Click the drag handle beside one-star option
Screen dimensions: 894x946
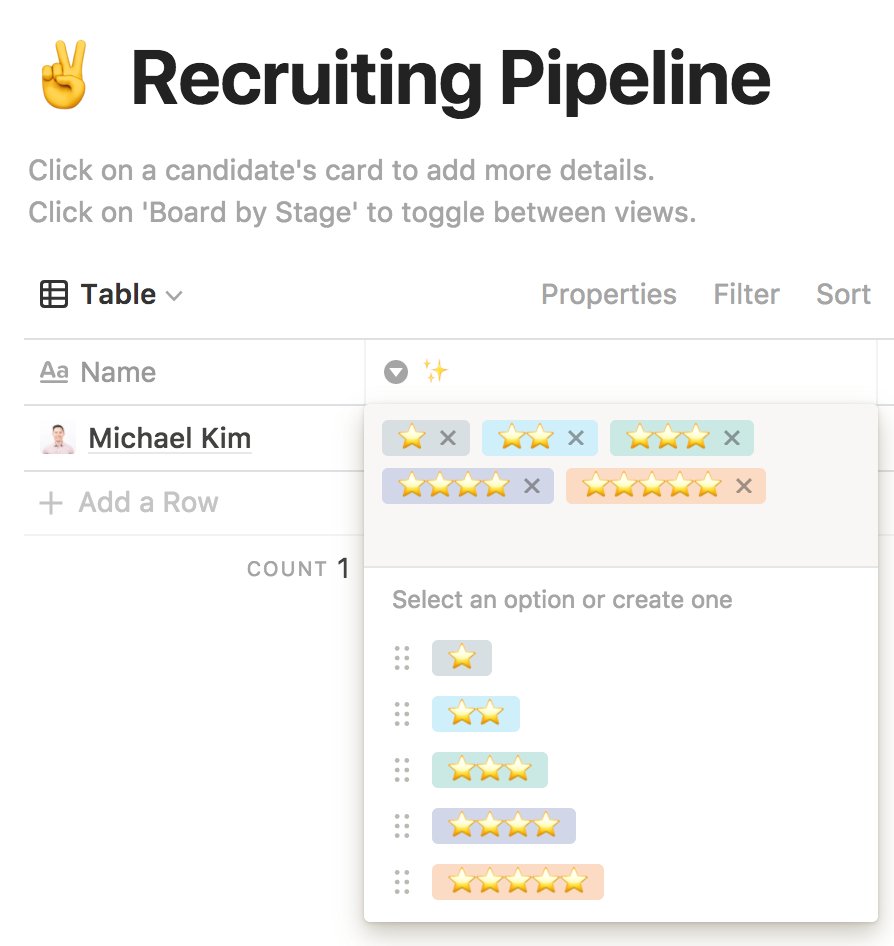402,658
